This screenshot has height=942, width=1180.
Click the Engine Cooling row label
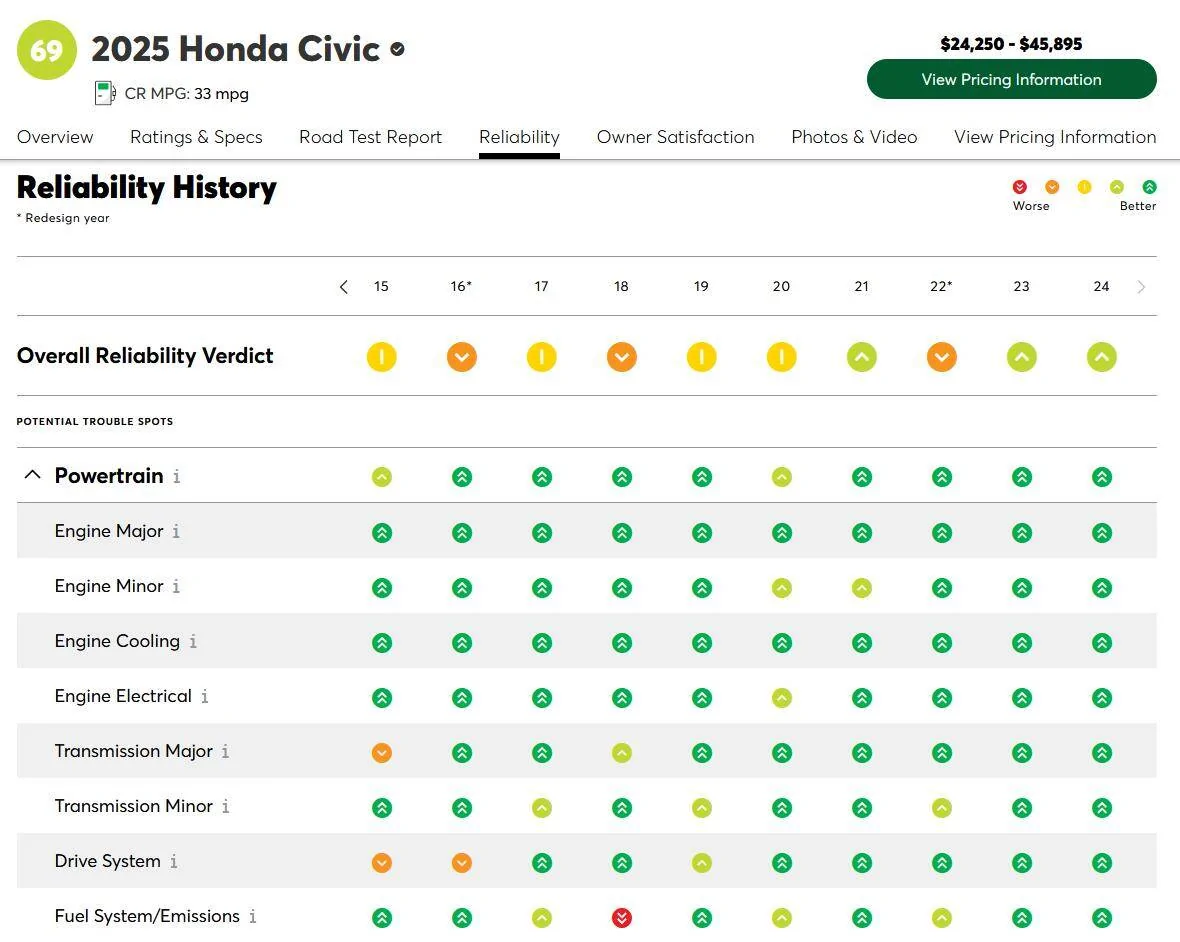(x=117, y=641)
